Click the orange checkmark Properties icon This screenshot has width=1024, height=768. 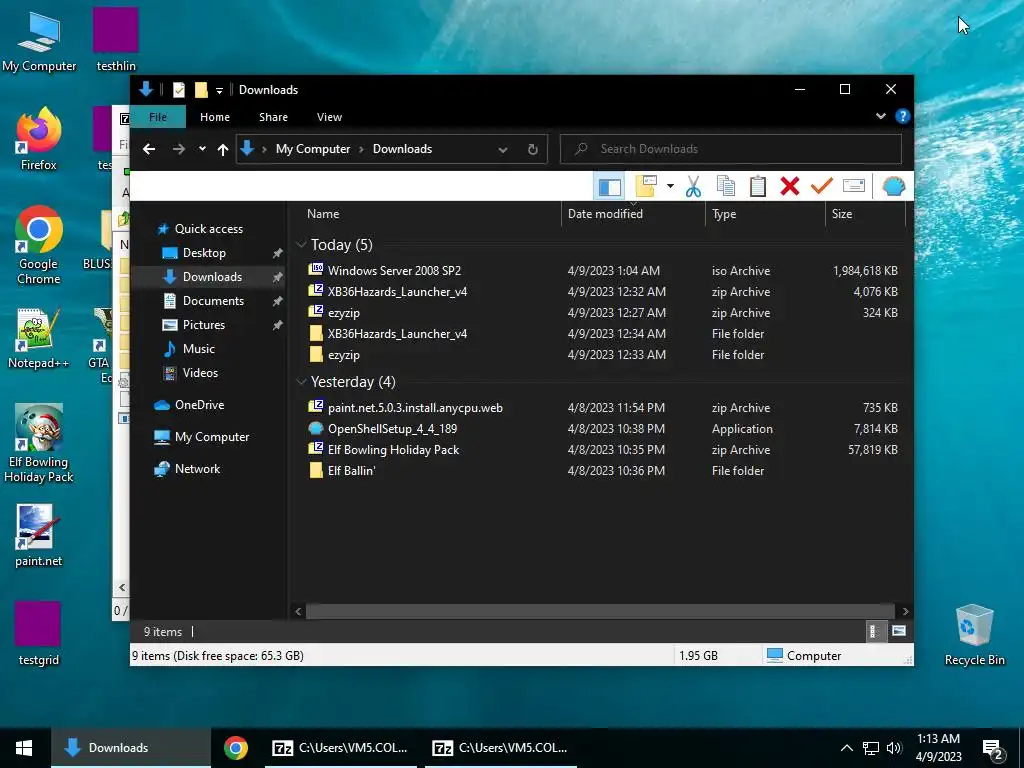point(822,187)
